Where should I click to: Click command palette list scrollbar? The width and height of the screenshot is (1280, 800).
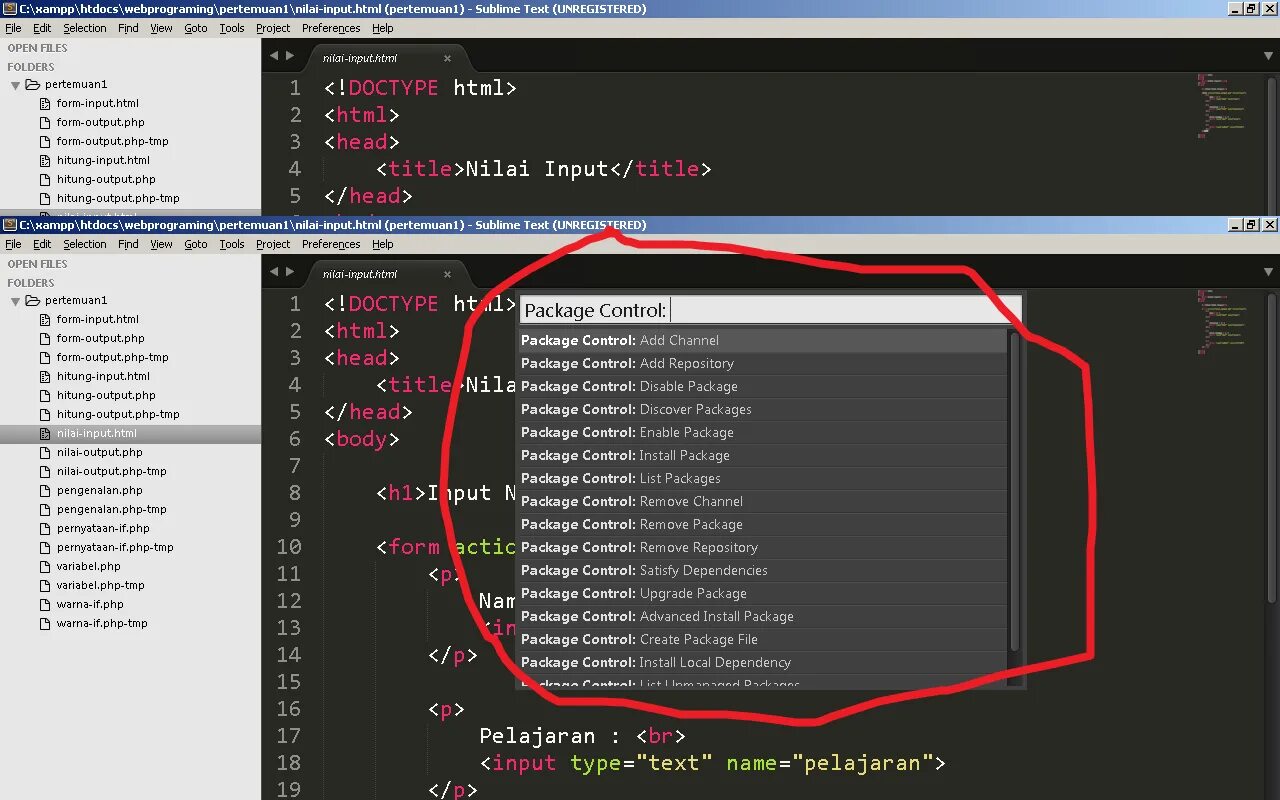(x=1014, y=492)
